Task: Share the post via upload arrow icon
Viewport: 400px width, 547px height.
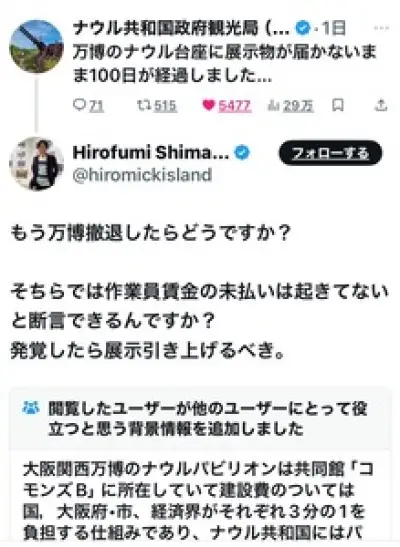Action: (x=381, y=105)
